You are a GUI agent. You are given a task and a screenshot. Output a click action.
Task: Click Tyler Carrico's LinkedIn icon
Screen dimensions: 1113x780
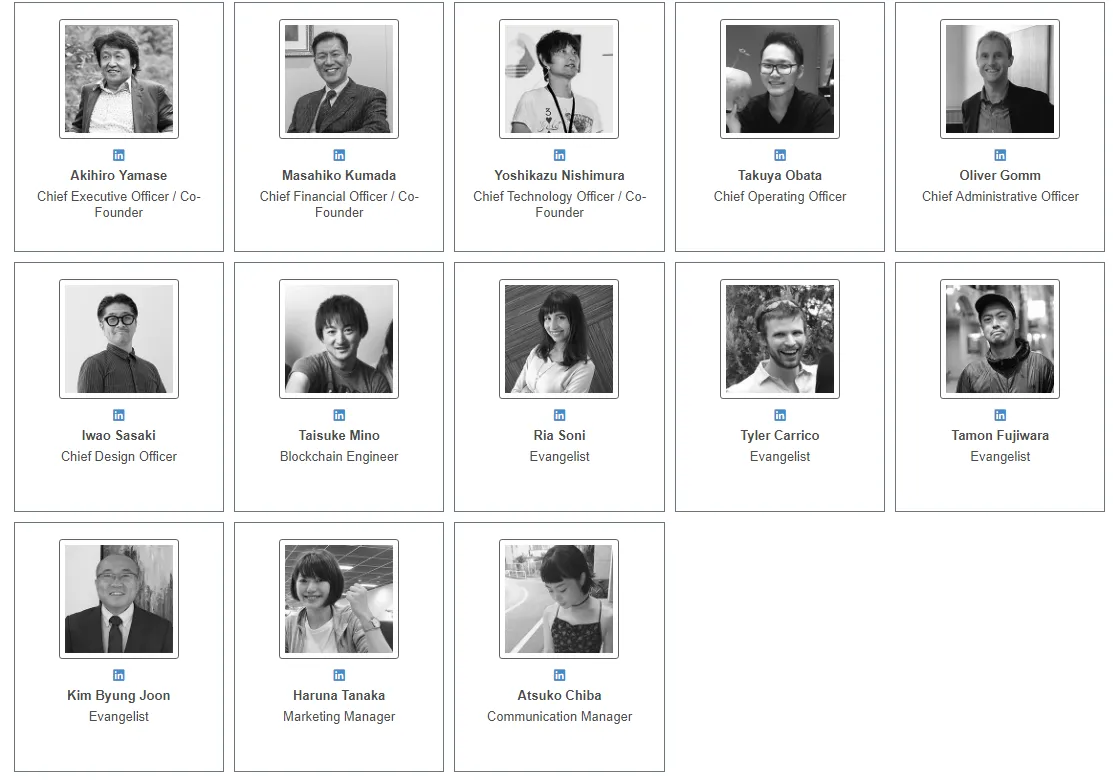pos(780,414)
